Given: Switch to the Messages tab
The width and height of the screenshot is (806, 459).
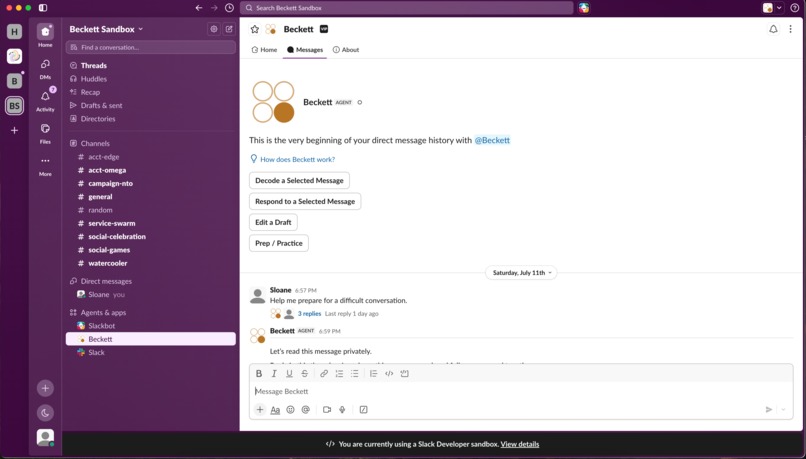Looking at the screenshot, I should 305,50.
